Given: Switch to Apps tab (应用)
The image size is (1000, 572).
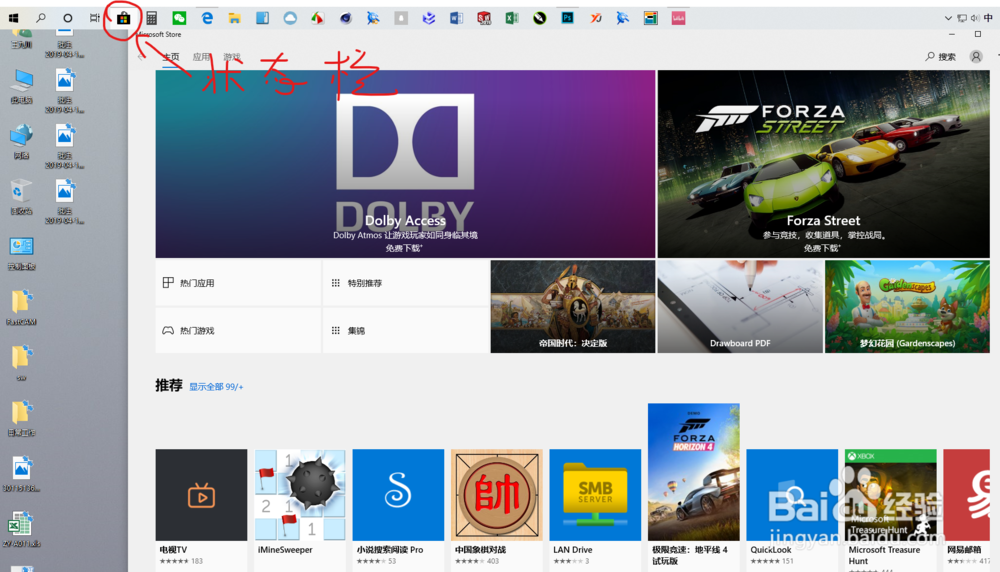Looking at the screenshot, I should coord(201,57).
